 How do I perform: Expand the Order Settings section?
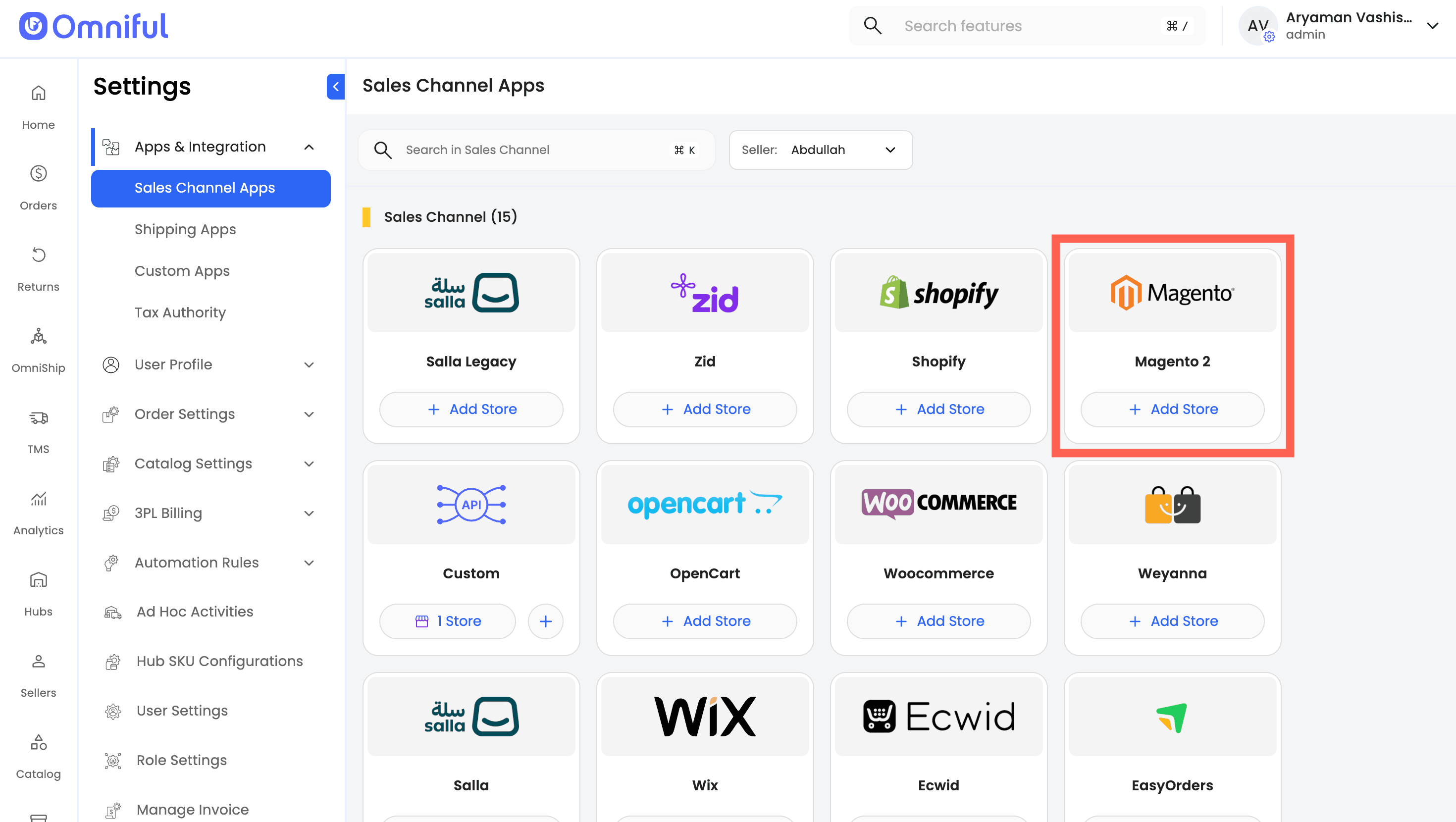(x=309, y=414)
